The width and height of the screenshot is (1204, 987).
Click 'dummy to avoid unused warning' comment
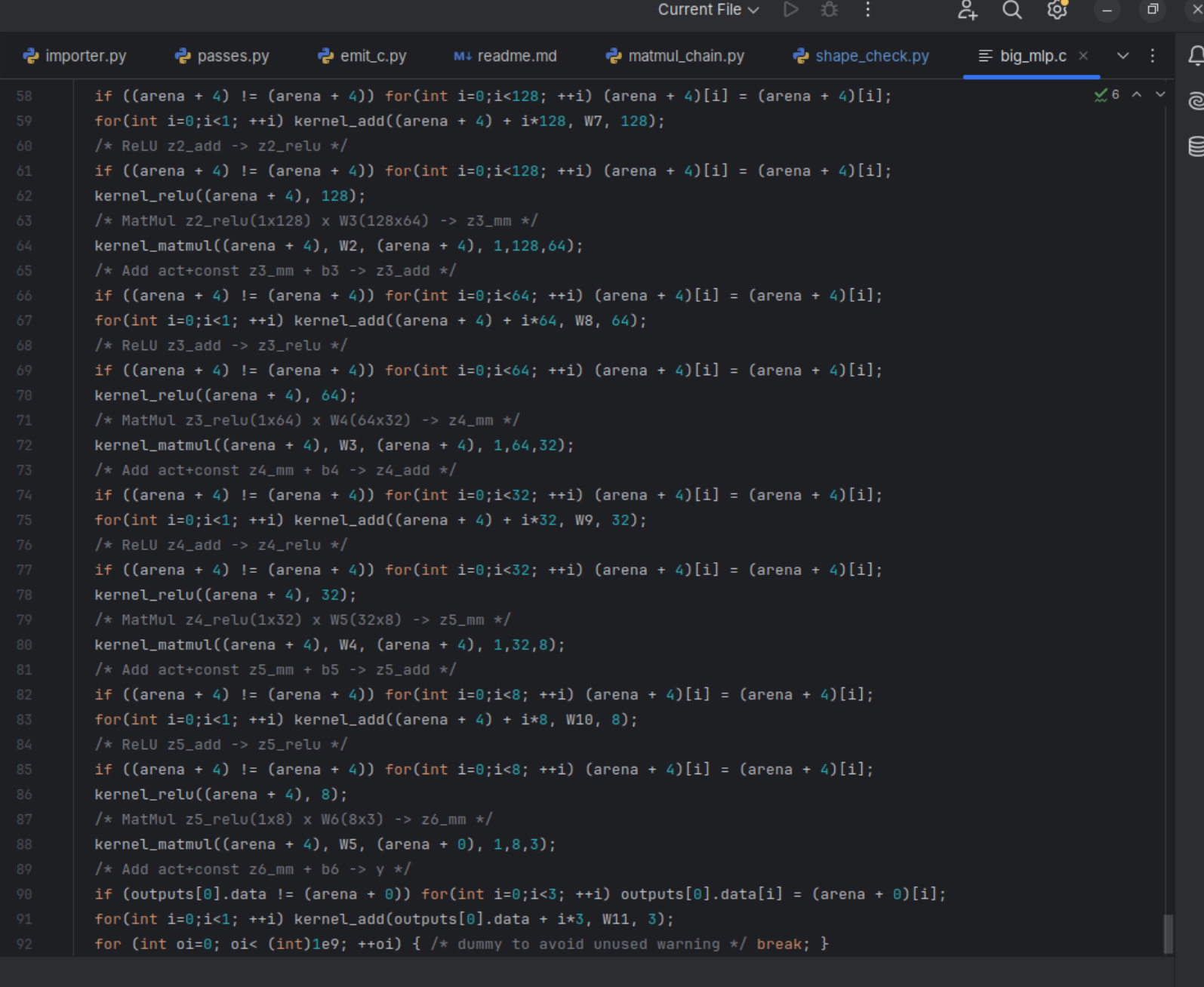[x=589, y=944]
